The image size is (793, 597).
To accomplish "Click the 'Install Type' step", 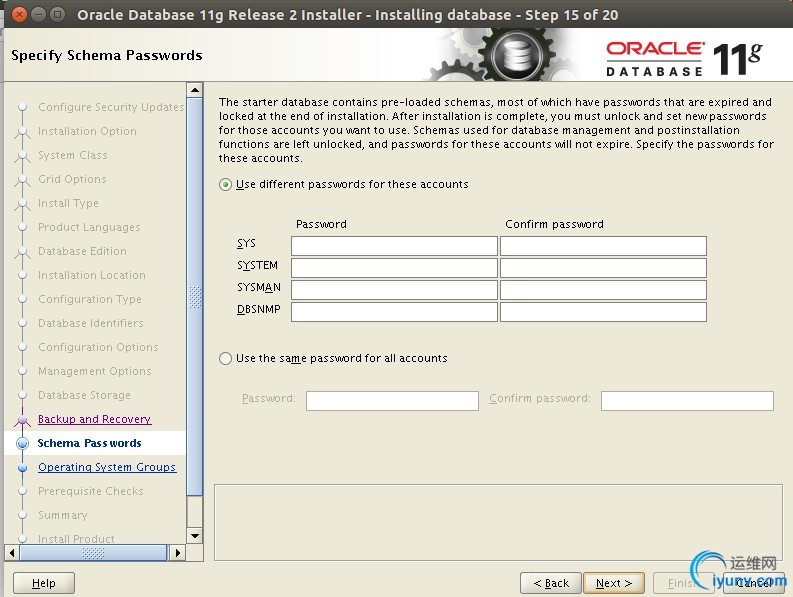I will (x=68, y=203).
